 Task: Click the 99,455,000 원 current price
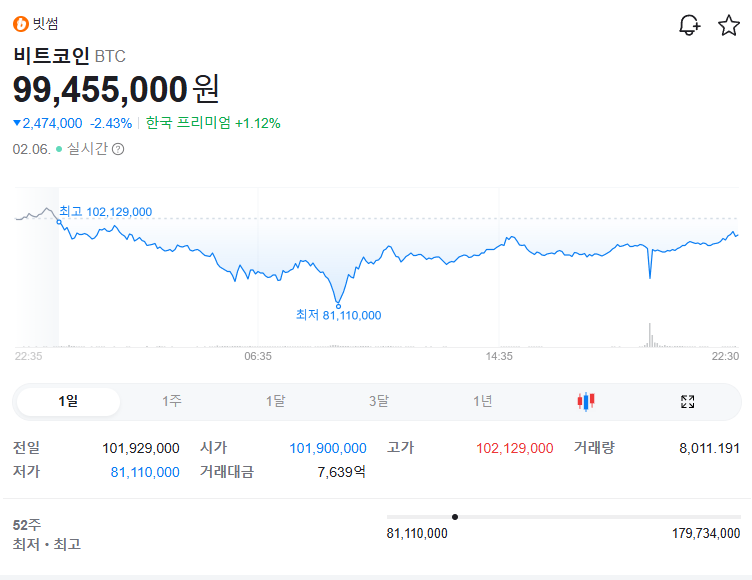[116, 90]
